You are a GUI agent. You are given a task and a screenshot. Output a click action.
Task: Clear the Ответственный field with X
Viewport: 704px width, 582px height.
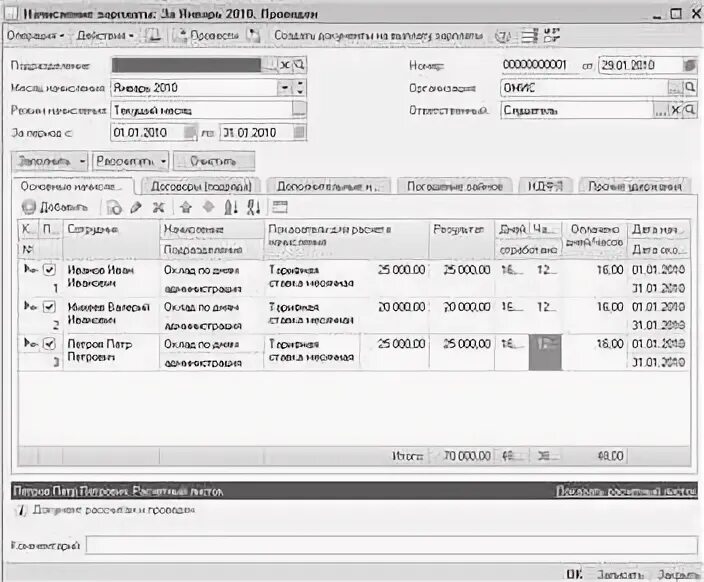coord(675,110)
